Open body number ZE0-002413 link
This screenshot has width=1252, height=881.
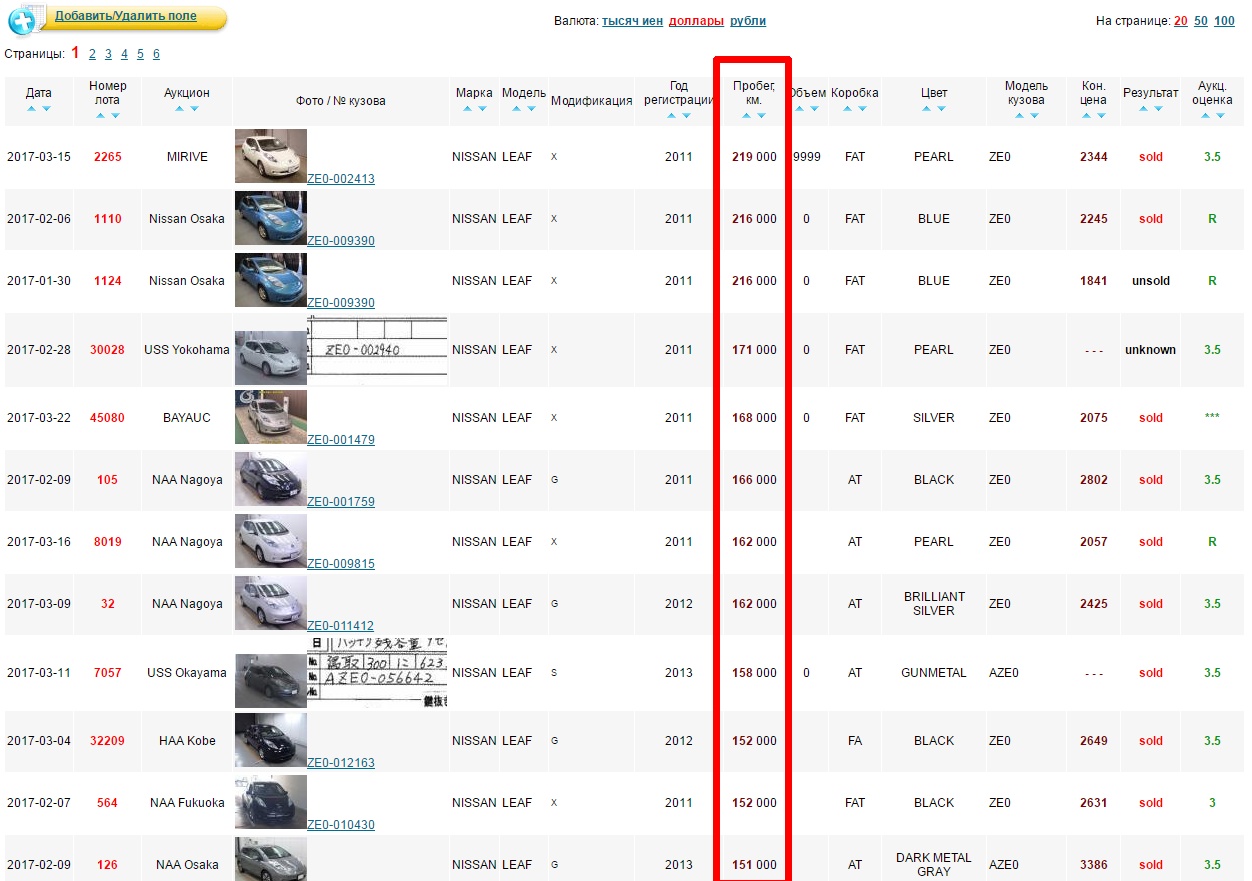[x=341, y=179]
